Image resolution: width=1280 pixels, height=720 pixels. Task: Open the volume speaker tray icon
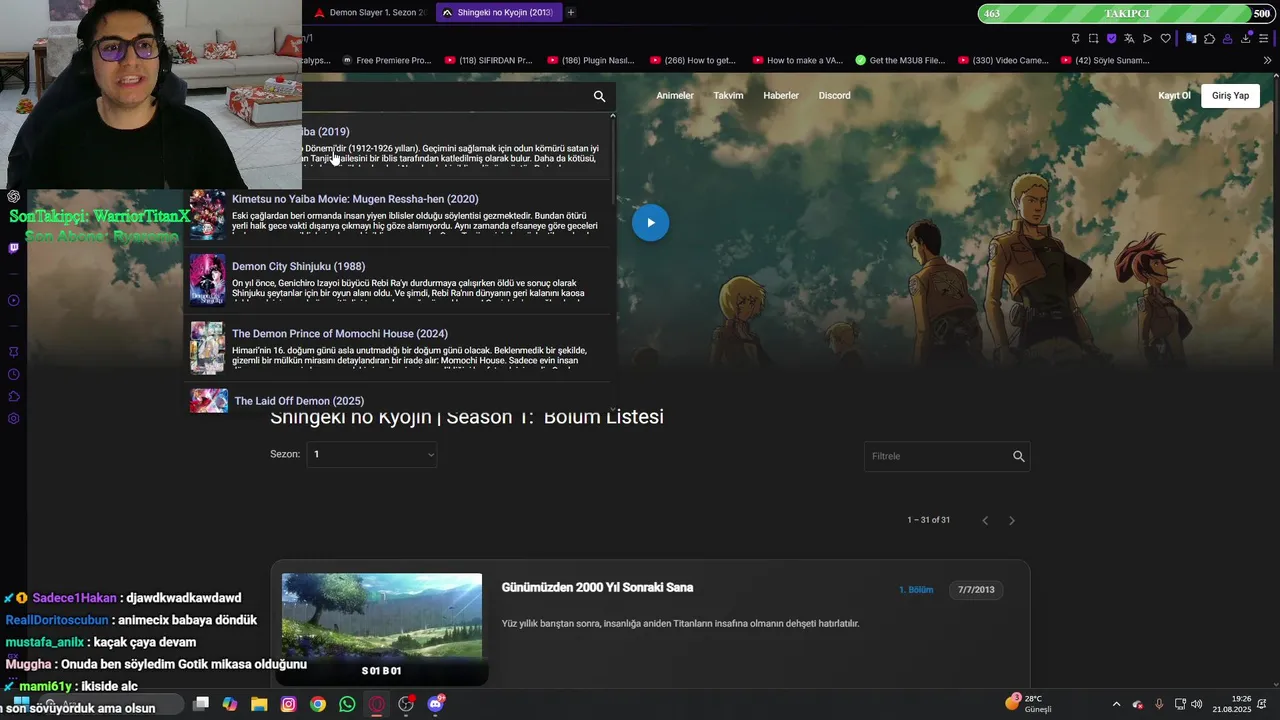(1196, 704)
